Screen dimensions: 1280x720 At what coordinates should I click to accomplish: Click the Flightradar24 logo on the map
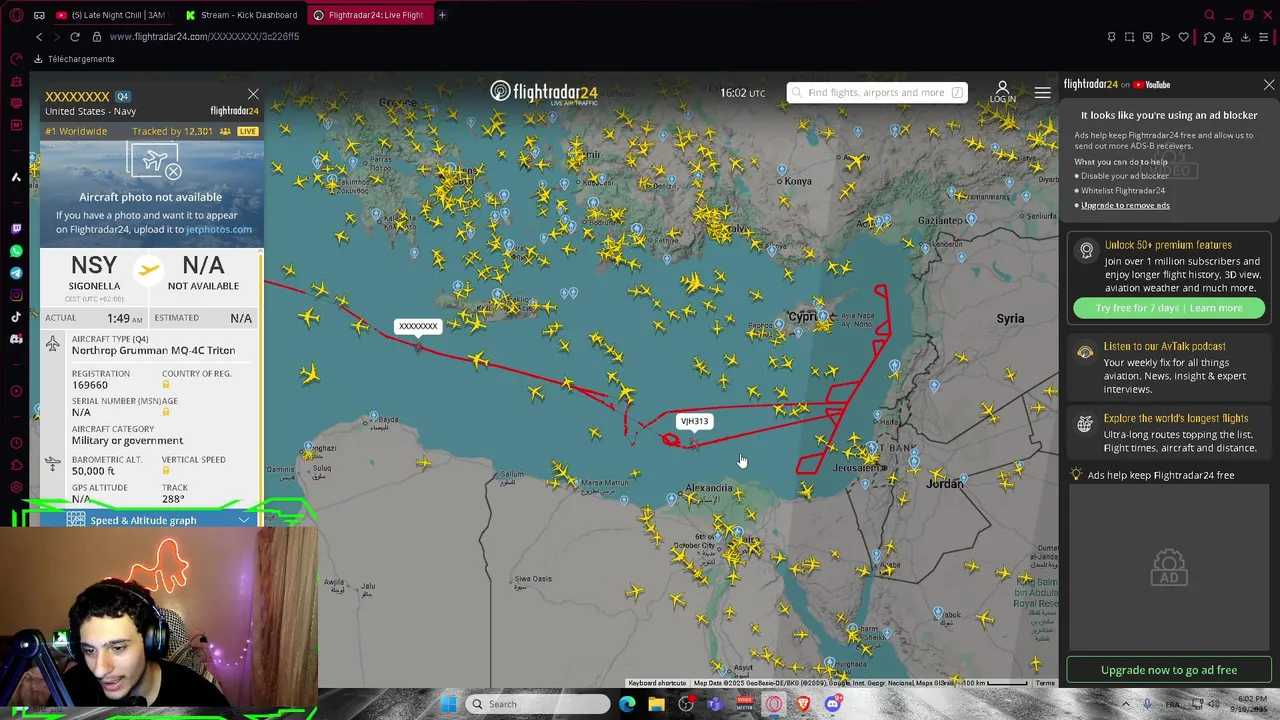tap(544, 93)
